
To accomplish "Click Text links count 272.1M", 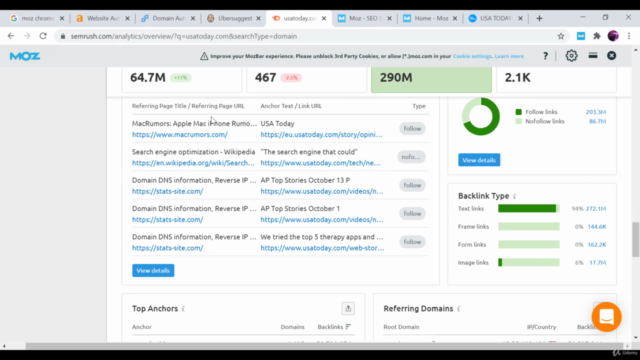I will pyautogui.click(x=596, y=209).
